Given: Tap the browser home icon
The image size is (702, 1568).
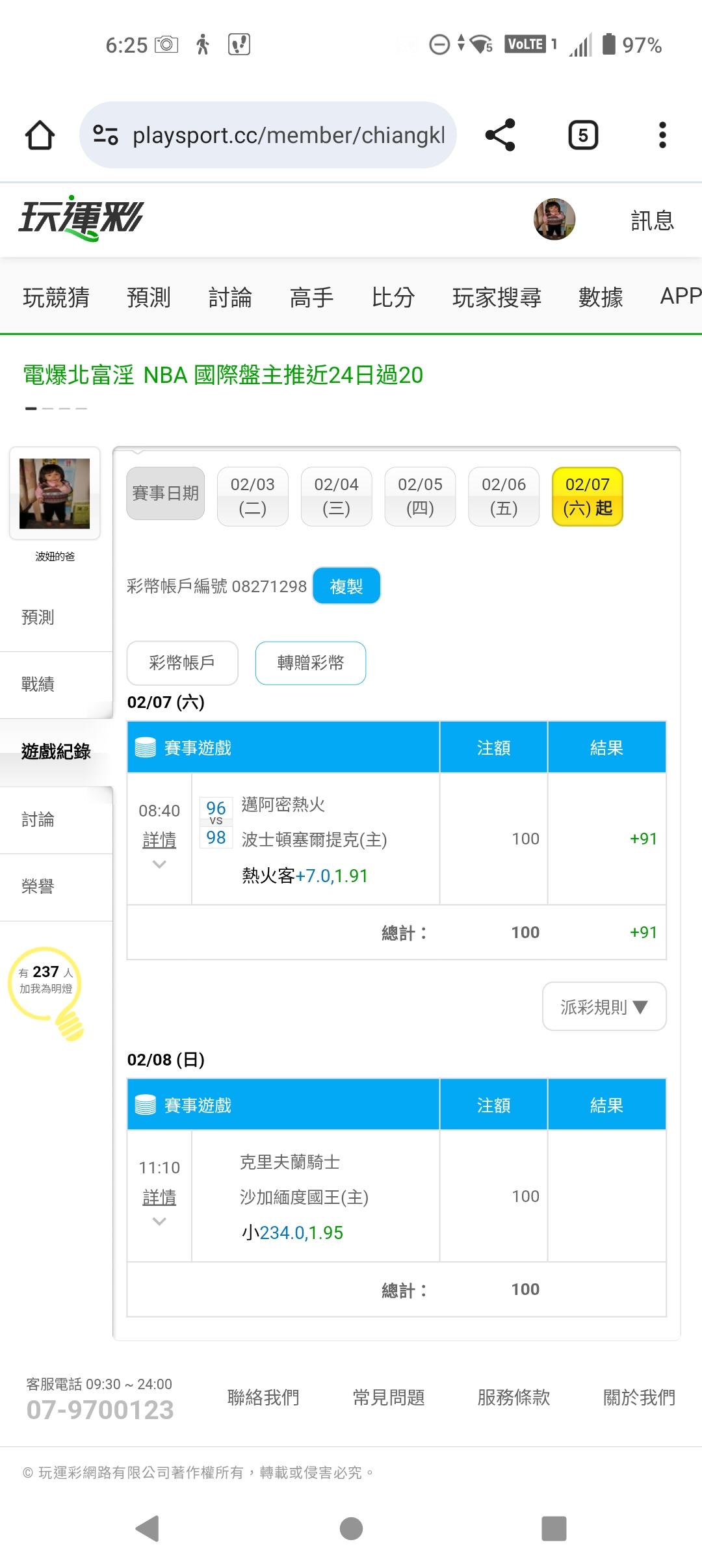Looking at the screenshot, I should (x=40, y=135).
